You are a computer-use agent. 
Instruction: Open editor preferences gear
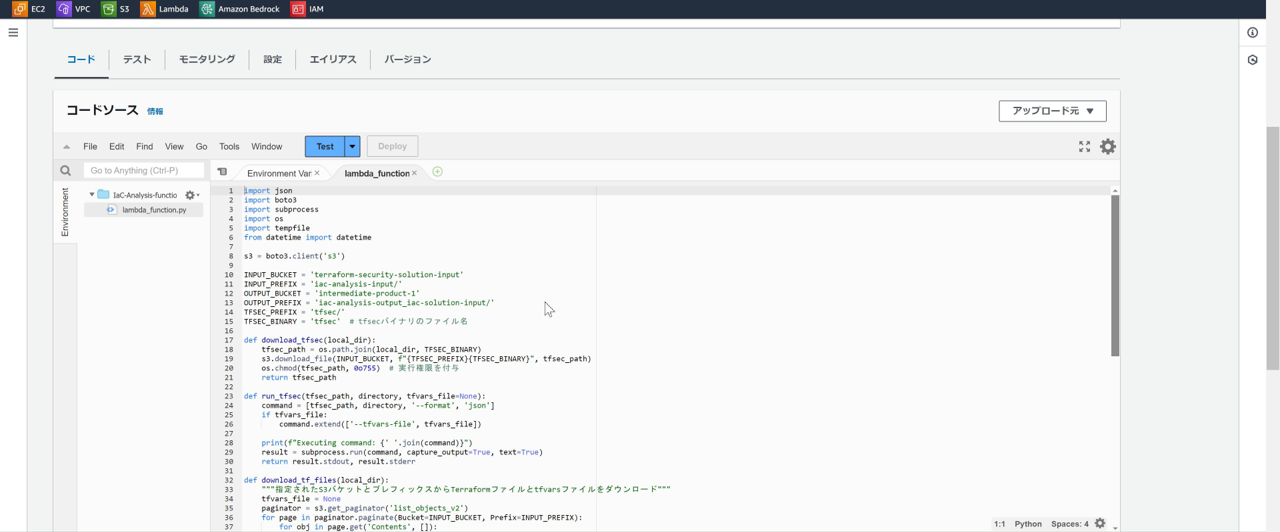1108,147
